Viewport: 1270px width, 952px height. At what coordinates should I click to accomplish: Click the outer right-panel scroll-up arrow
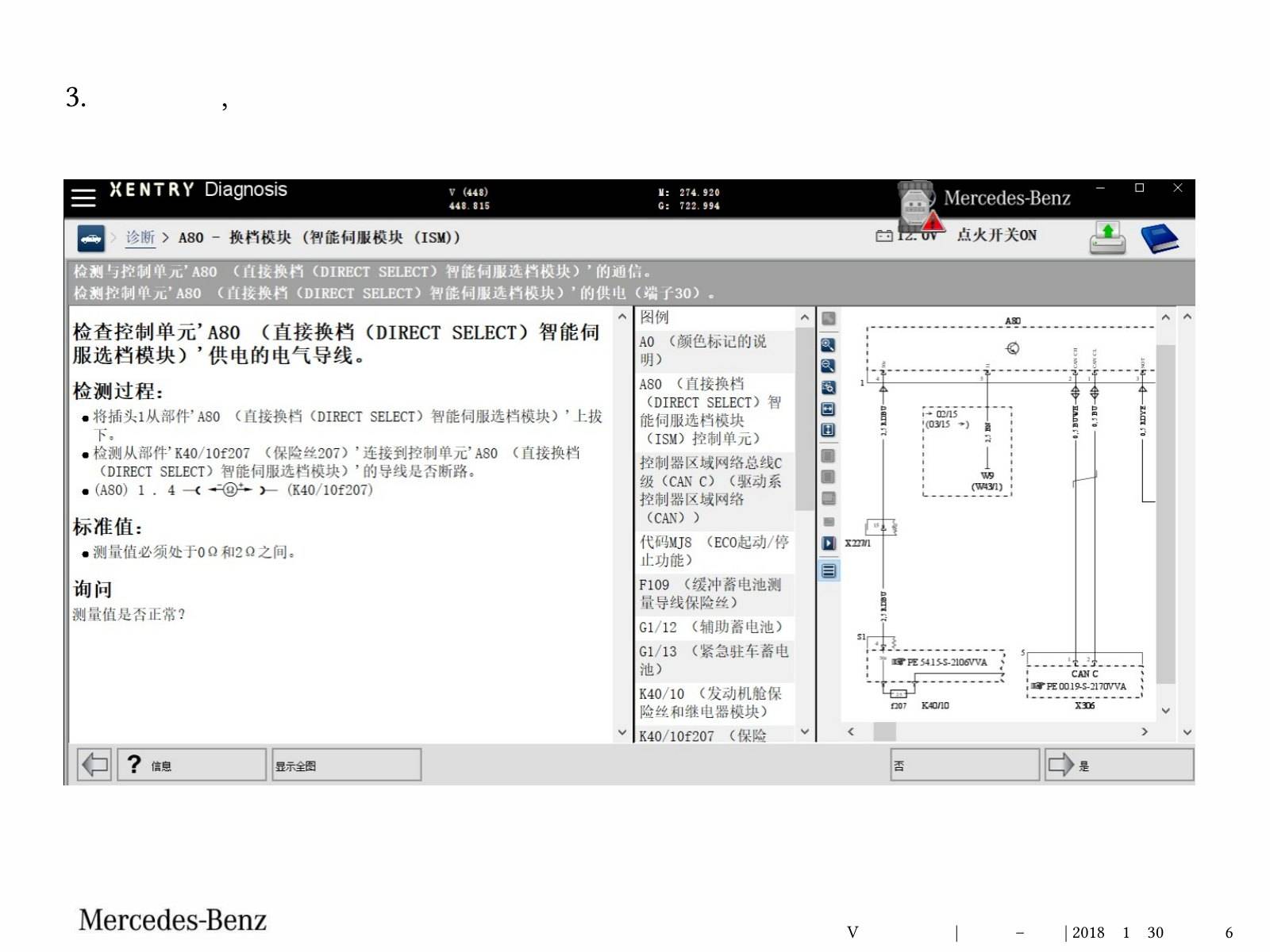pos(1187,317)
